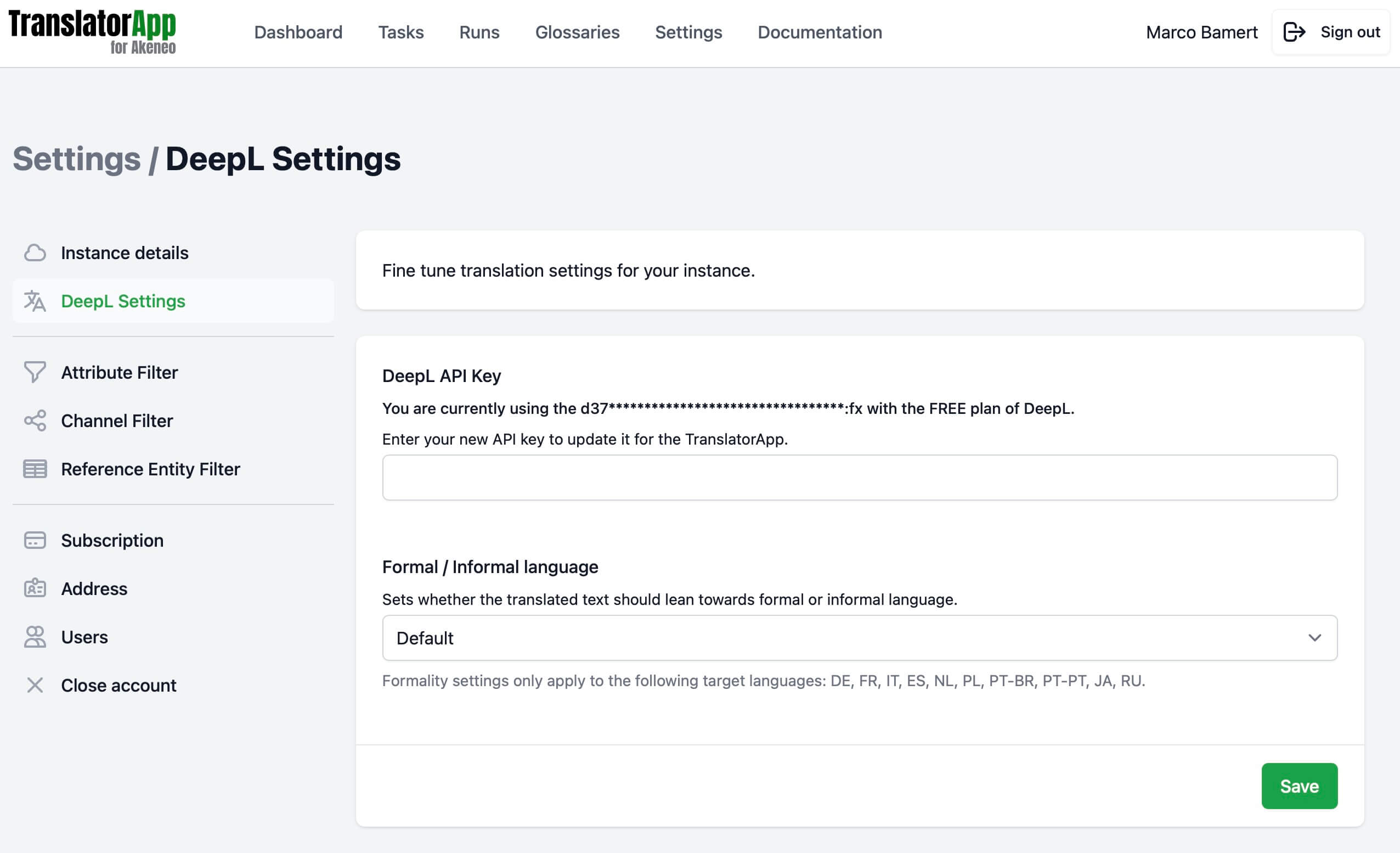
Task: Switch to the Glossaries tab
Action: click(577, 32)
